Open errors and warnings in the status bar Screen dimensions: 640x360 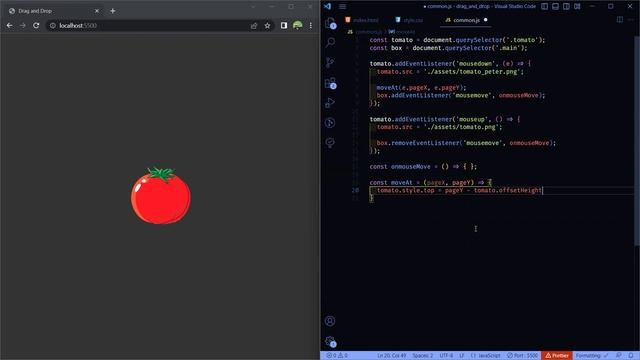click(337, 356)
